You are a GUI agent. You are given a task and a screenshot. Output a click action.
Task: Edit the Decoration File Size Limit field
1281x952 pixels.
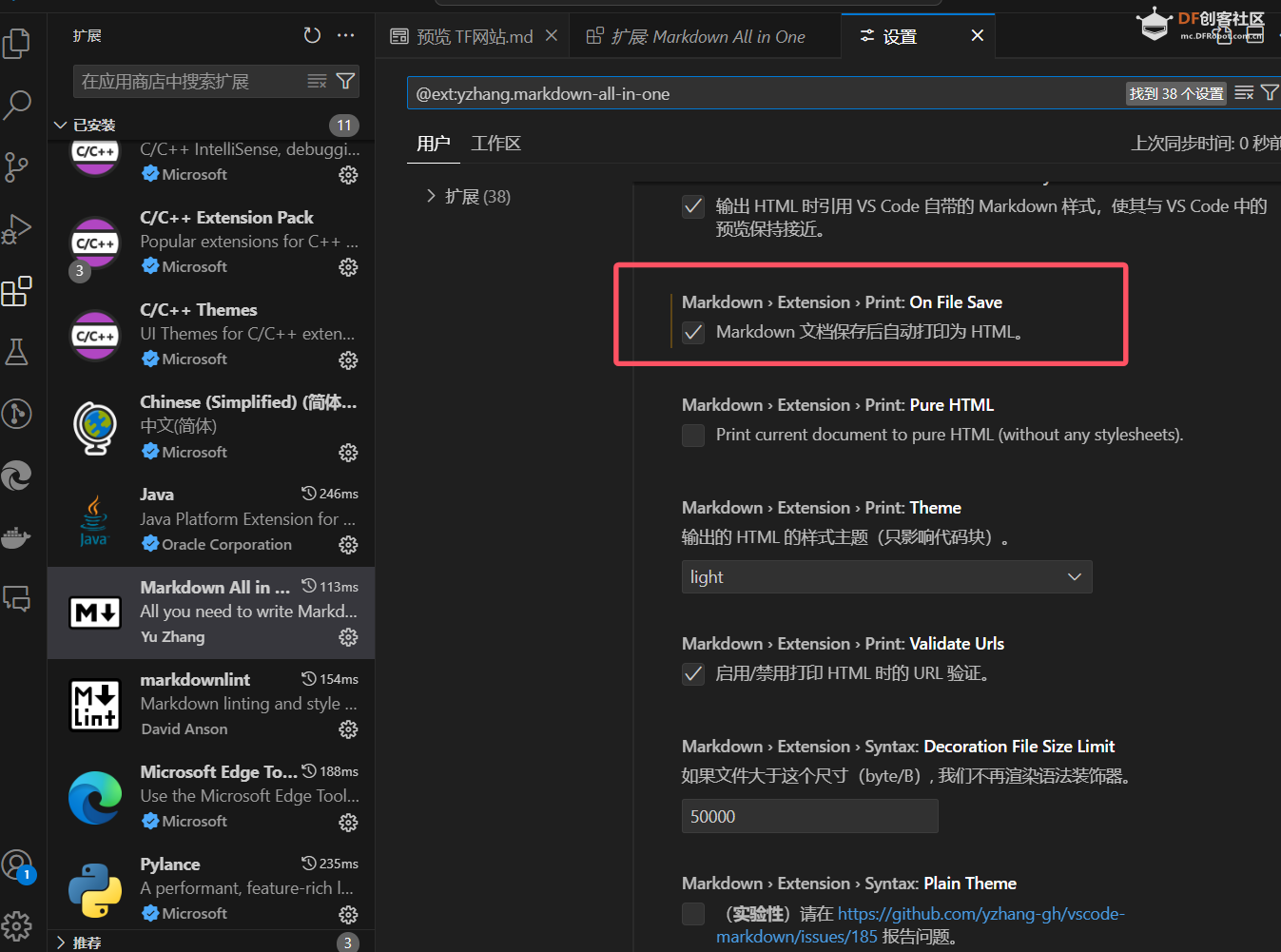[x=810, y=816]
